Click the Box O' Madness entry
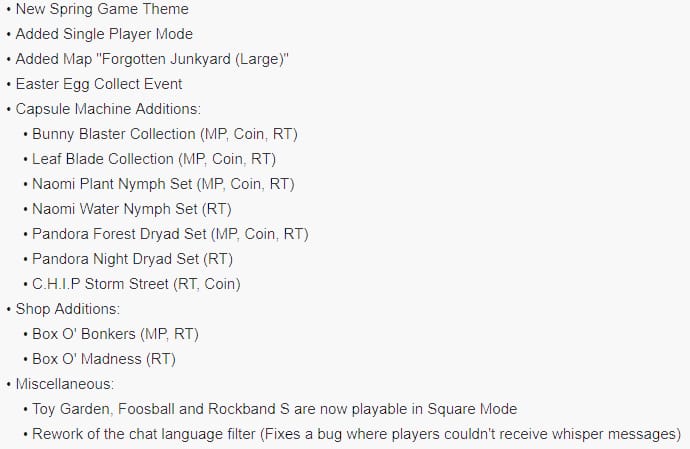 click(x=104, y=359)
